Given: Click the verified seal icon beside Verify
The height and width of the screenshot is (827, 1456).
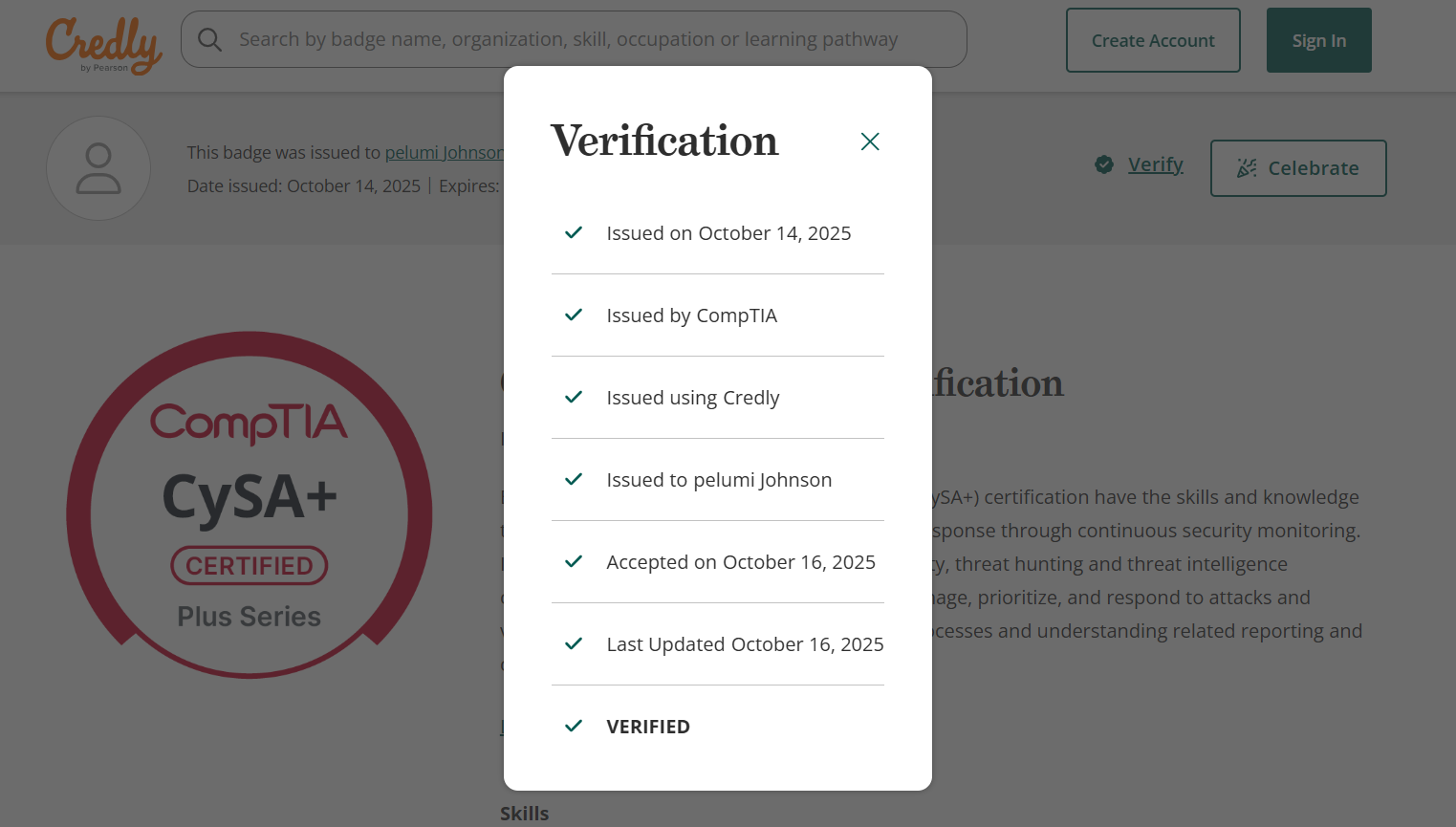Looking at the screenshot, I should (x=1104, y=163).
